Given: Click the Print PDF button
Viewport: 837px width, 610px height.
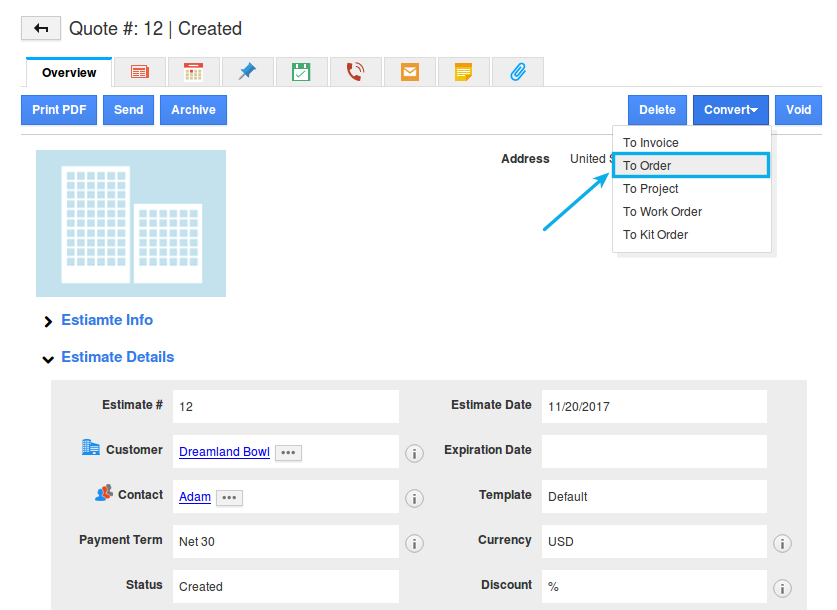Looking at the screenshot, I should [59, 110].
